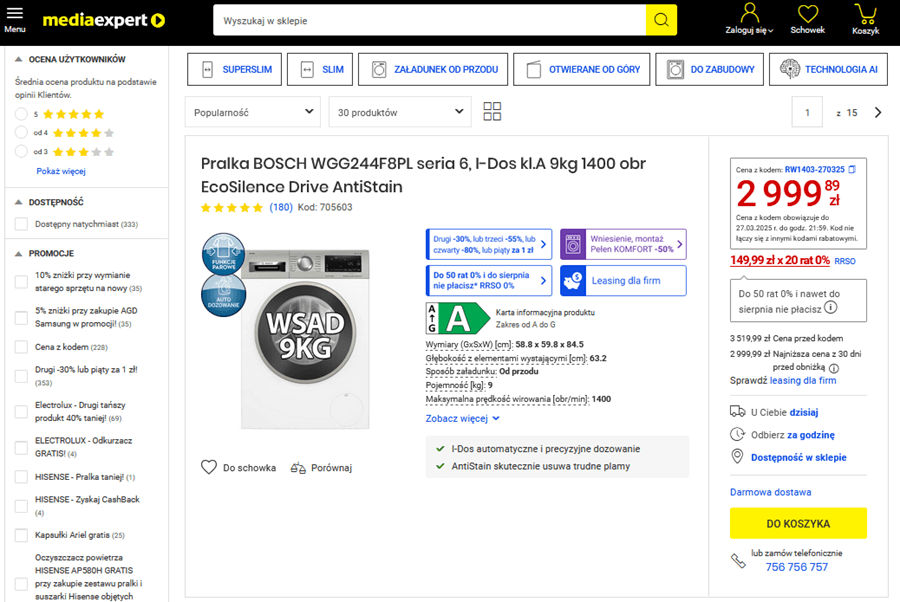Screen dimensions: 900x602
Task: Expand Zobacz więcej product specifications
Action: (462, 419)
